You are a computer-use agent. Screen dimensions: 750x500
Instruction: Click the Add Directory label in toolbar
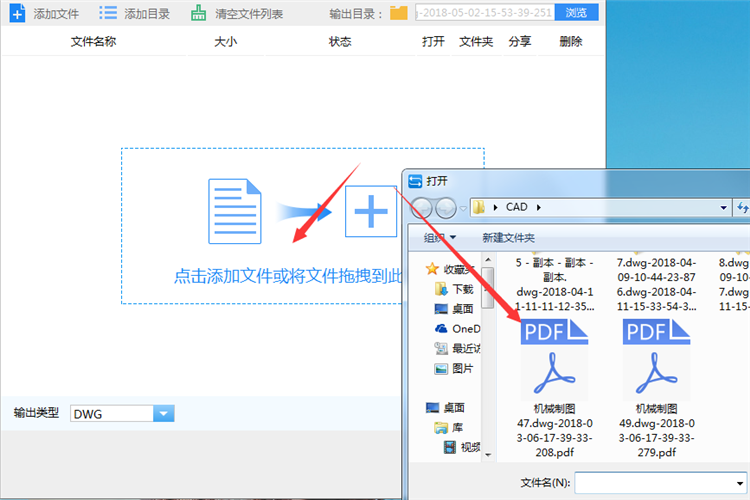click(x=147, y=14)
